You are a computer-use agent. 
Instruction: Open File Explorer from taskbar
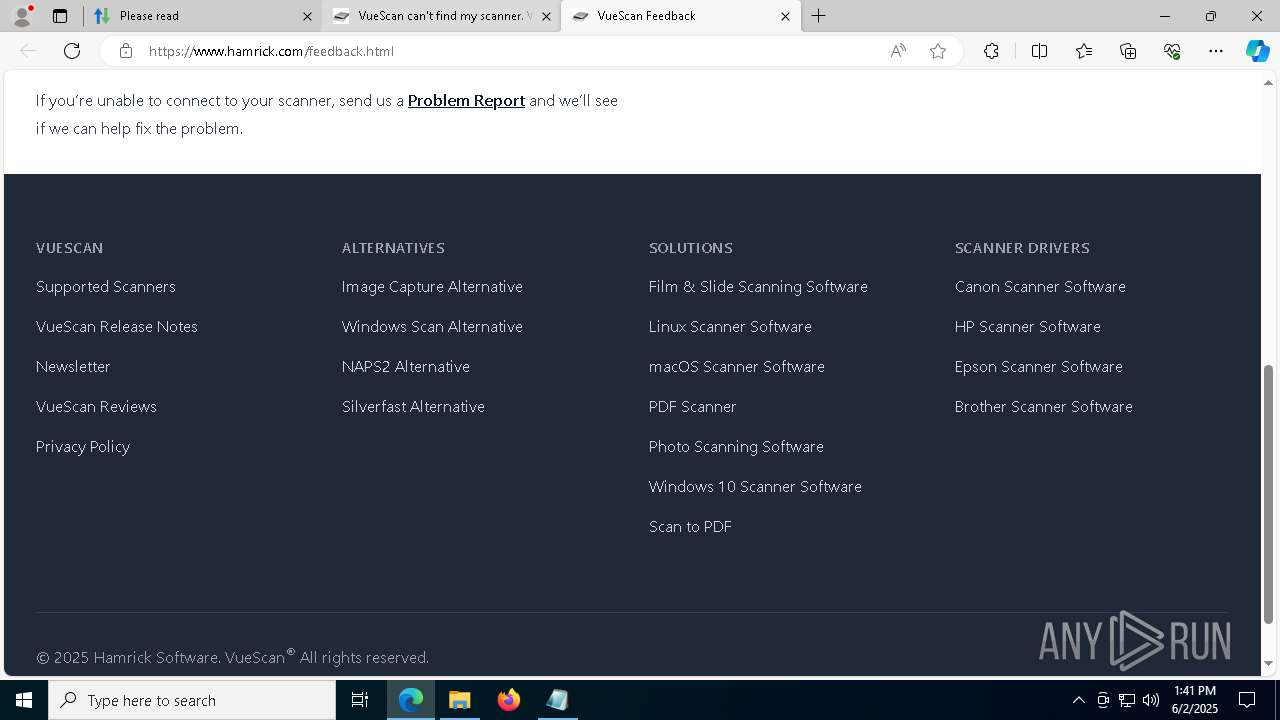coord(460,700)
